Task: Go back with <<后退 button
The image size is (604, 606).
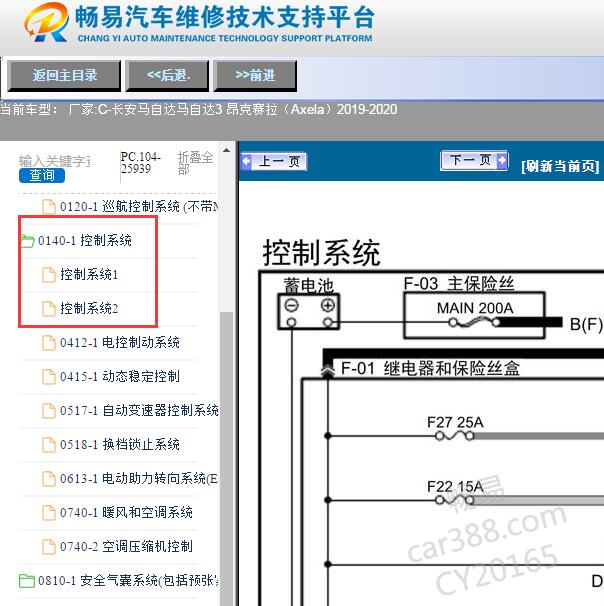Action: click(x=168, y=75)
